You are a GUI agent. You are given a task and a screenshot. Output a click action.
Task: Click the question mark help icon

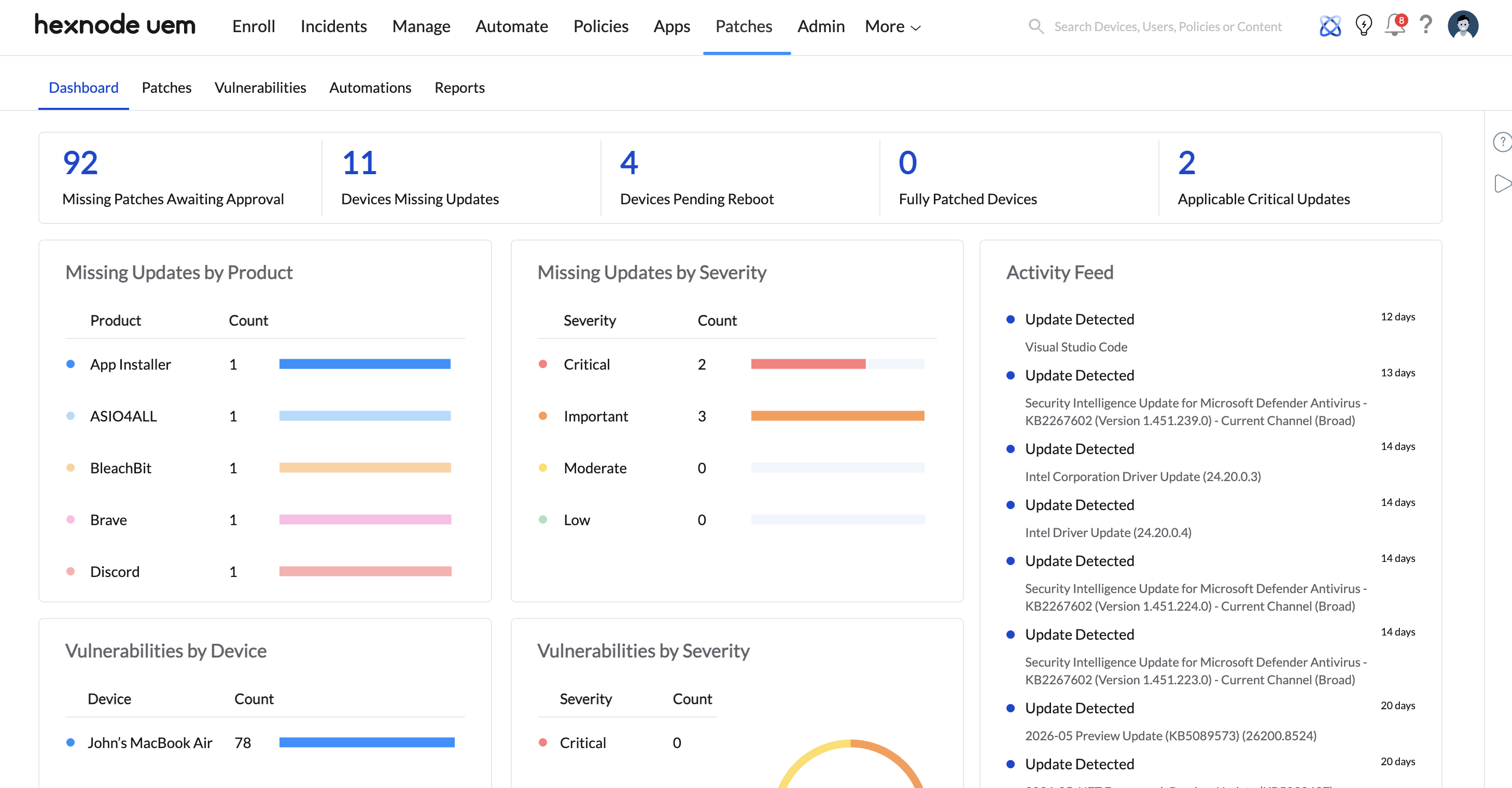click(x=1426, y=25)
